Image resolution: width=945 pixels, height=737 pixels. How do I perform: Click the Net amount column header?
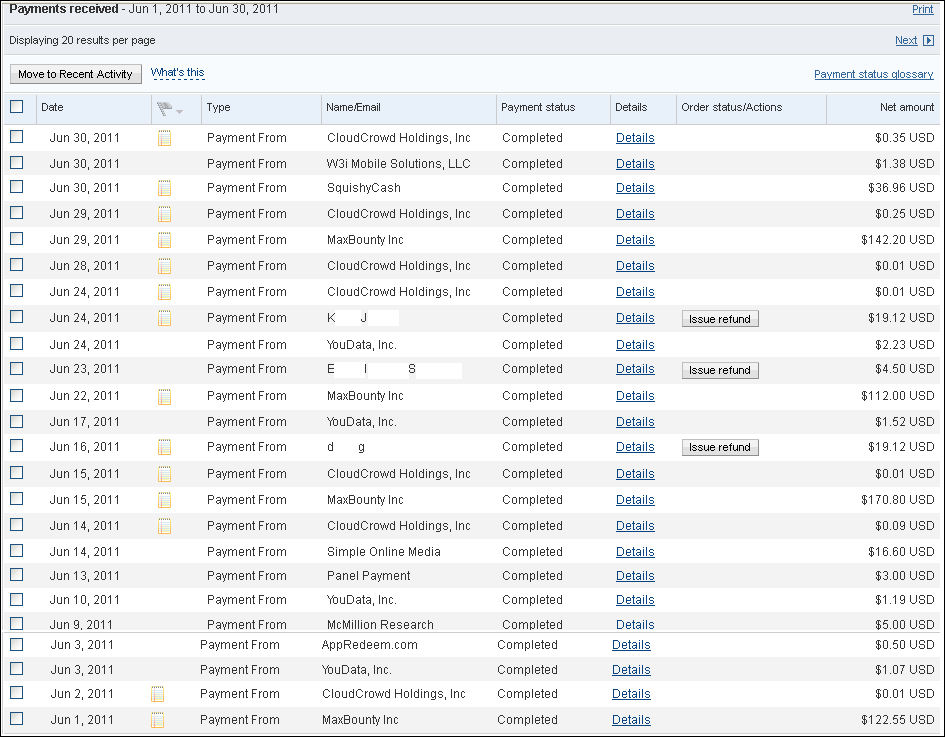pyautogui.click(x=907, y=107)
